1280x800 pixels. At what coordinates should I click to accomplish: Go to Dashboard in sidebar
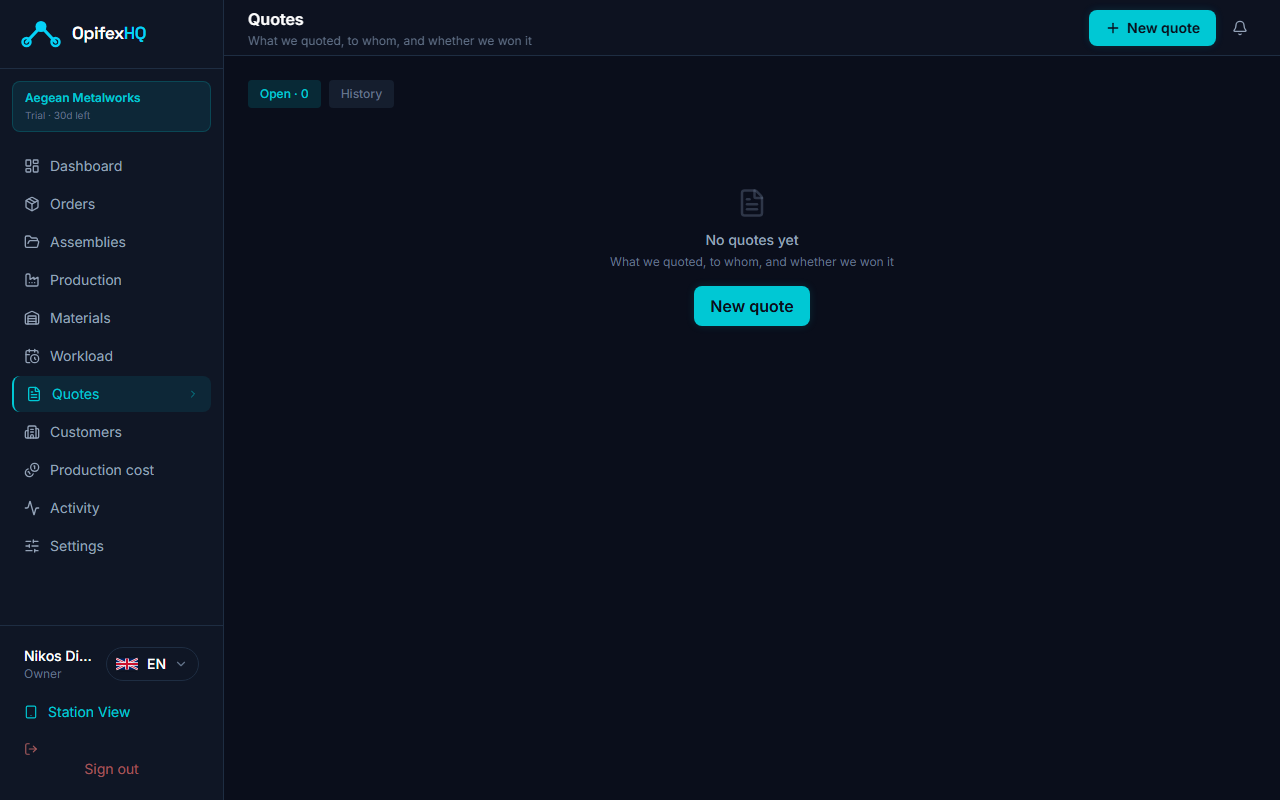(111, 166)
